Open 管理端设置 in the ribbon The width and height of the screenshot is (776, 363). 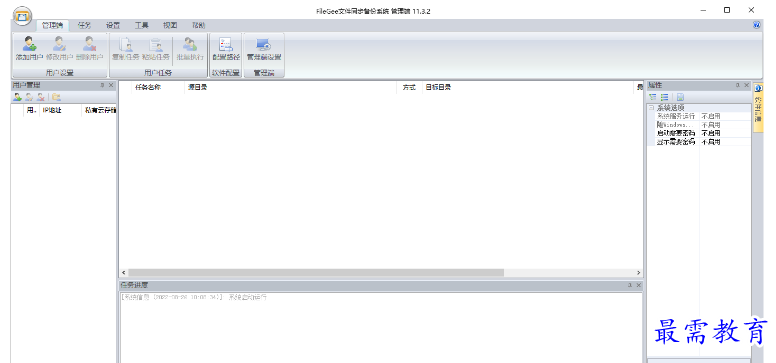[x=264, y=49]
